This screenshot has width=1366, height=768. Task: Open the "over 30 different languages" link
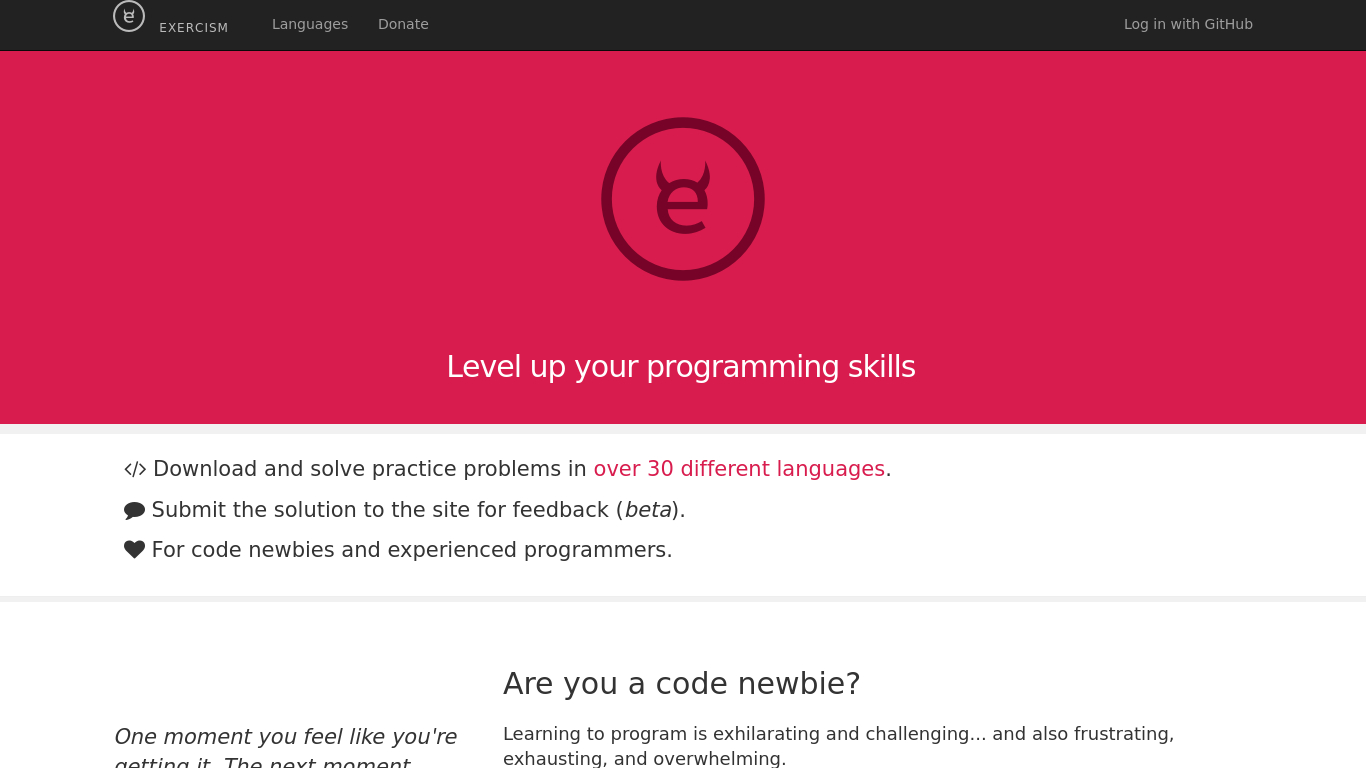click(x=739, y=469)
